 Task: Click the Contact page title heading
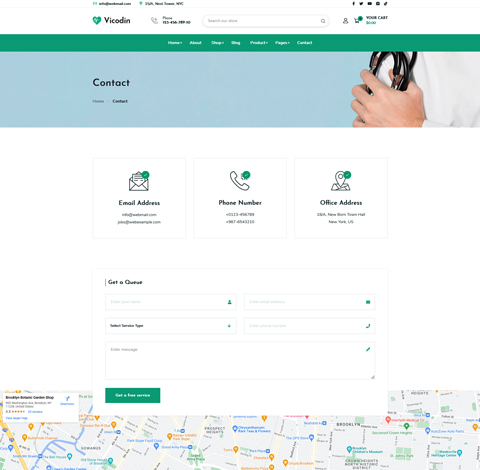111,82
